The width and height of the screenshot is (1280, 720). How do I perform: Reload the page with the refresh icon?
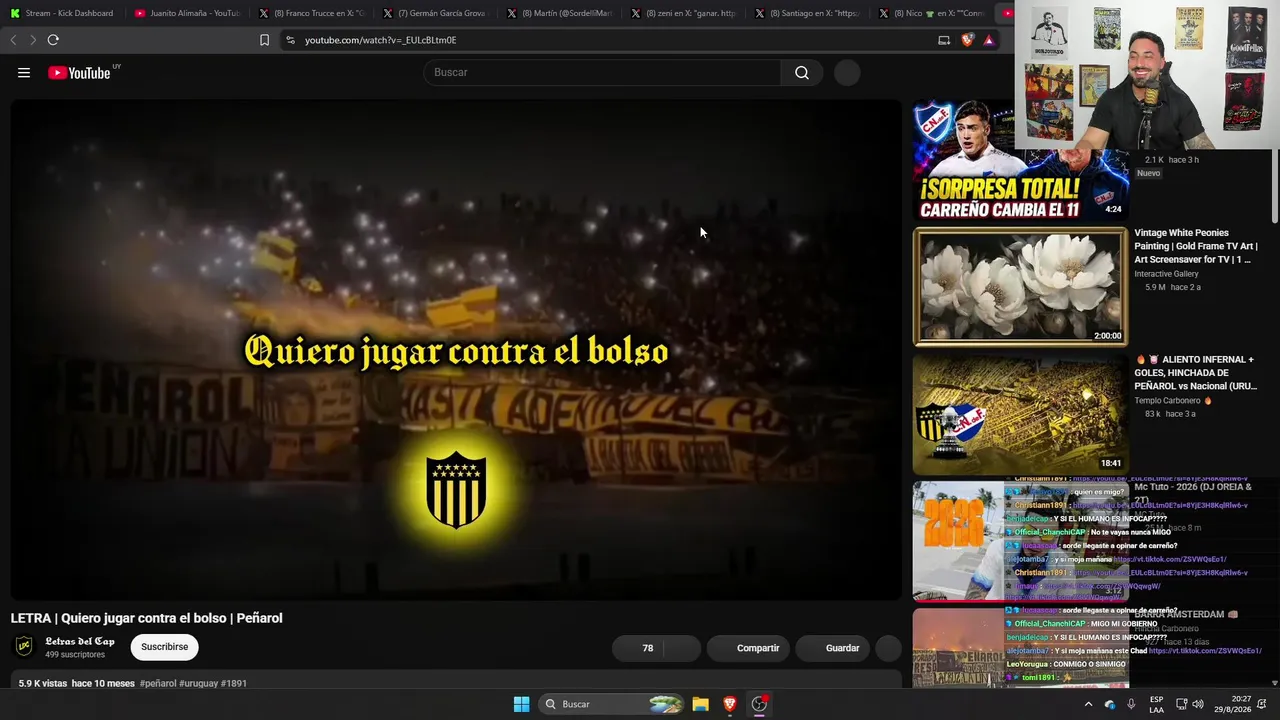[53, 40]
